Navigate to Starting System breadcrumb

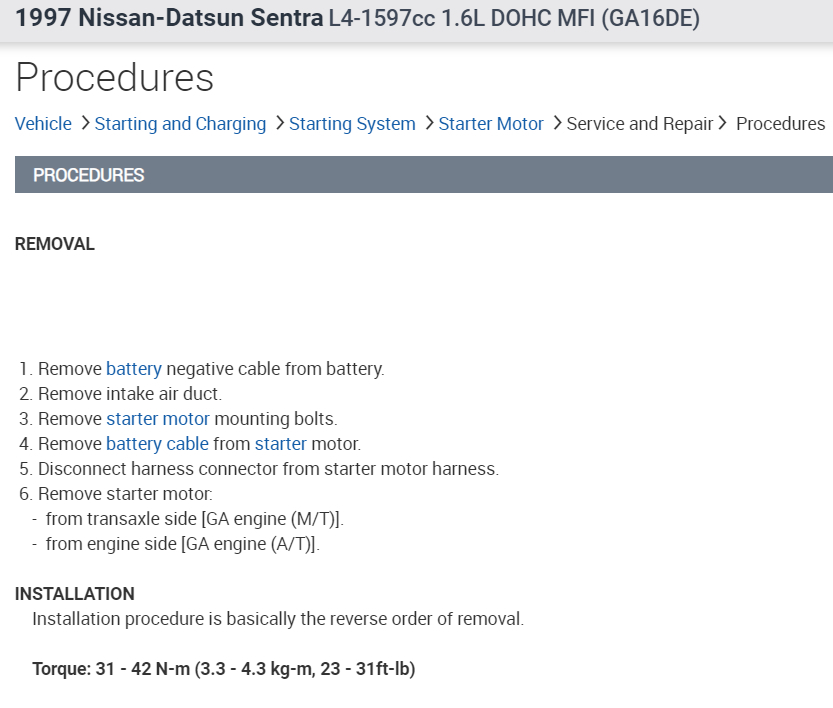point(352,124)
